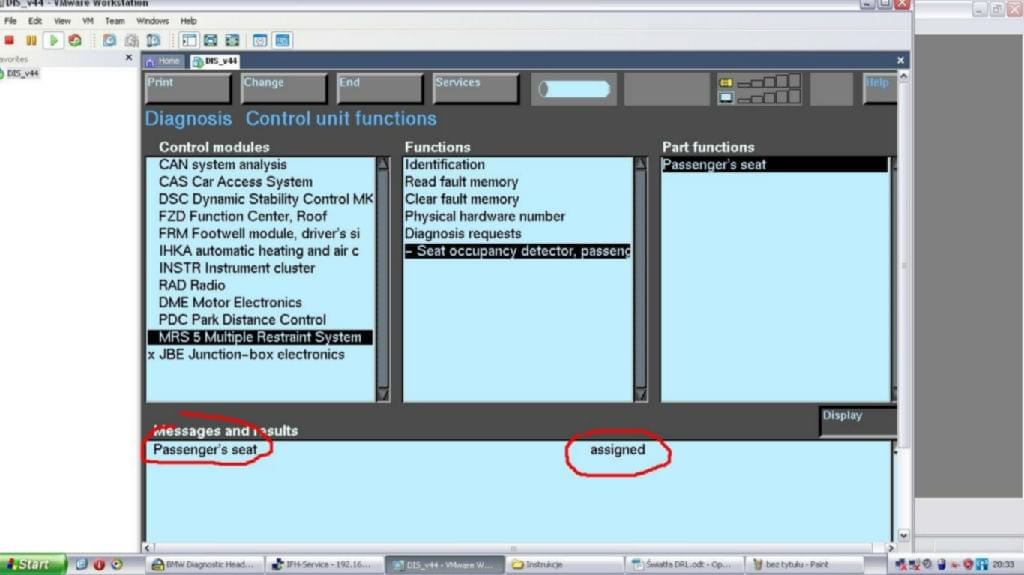The width and height of the screenshot is (1024, 575).
Task: Click the Reset VM toolbar icon
Action: pos(75,41)
